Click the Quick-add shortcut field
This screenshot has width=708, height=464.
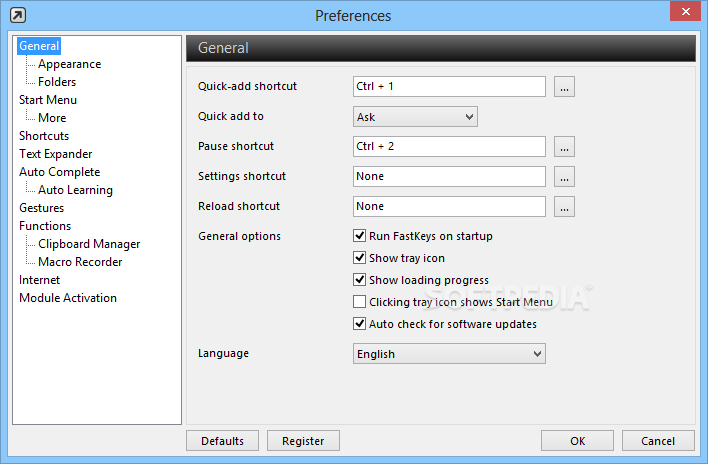[x=449, y=86]
